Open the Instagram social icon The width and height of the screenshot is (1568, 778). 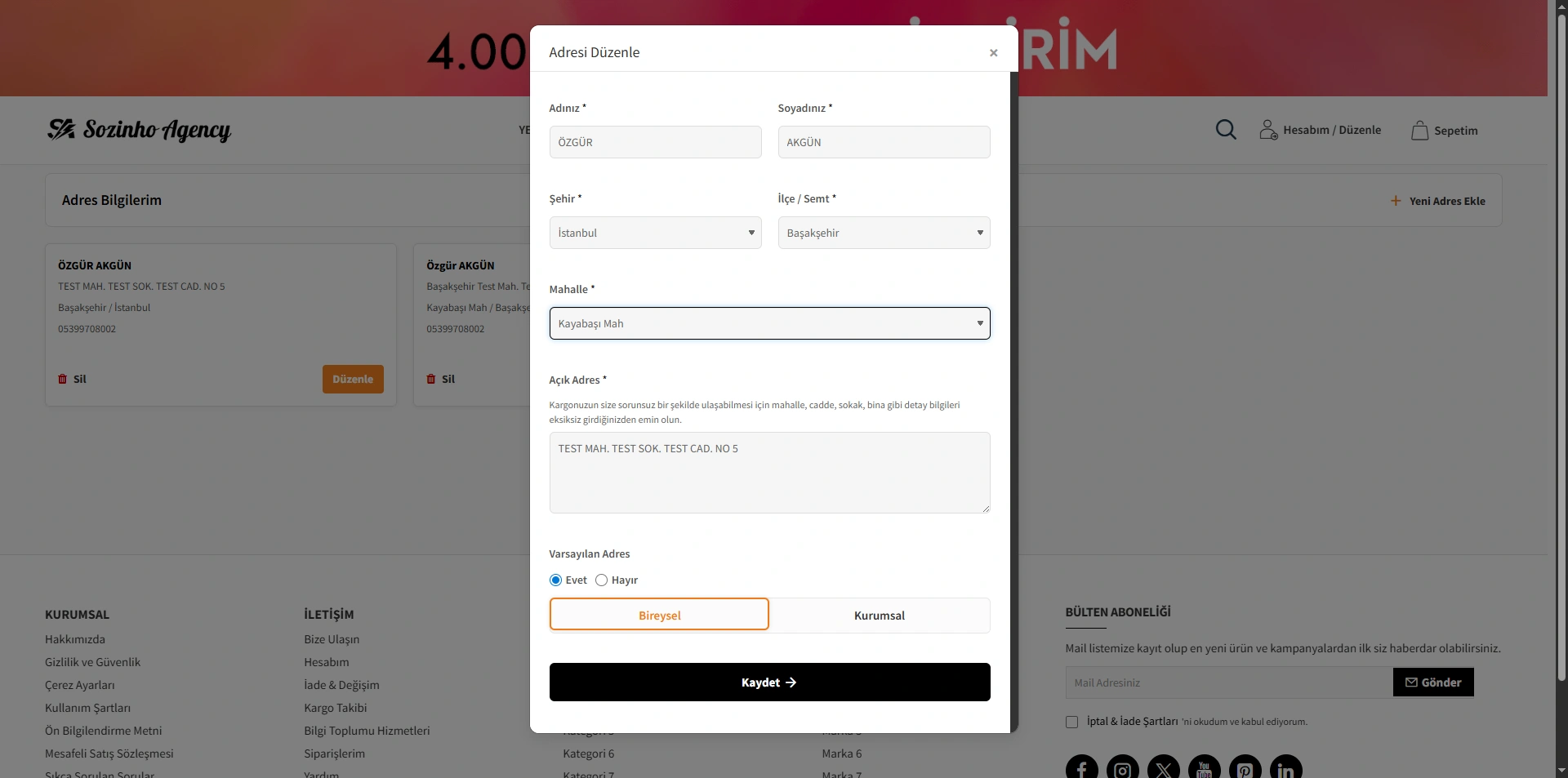point(1122,769)
